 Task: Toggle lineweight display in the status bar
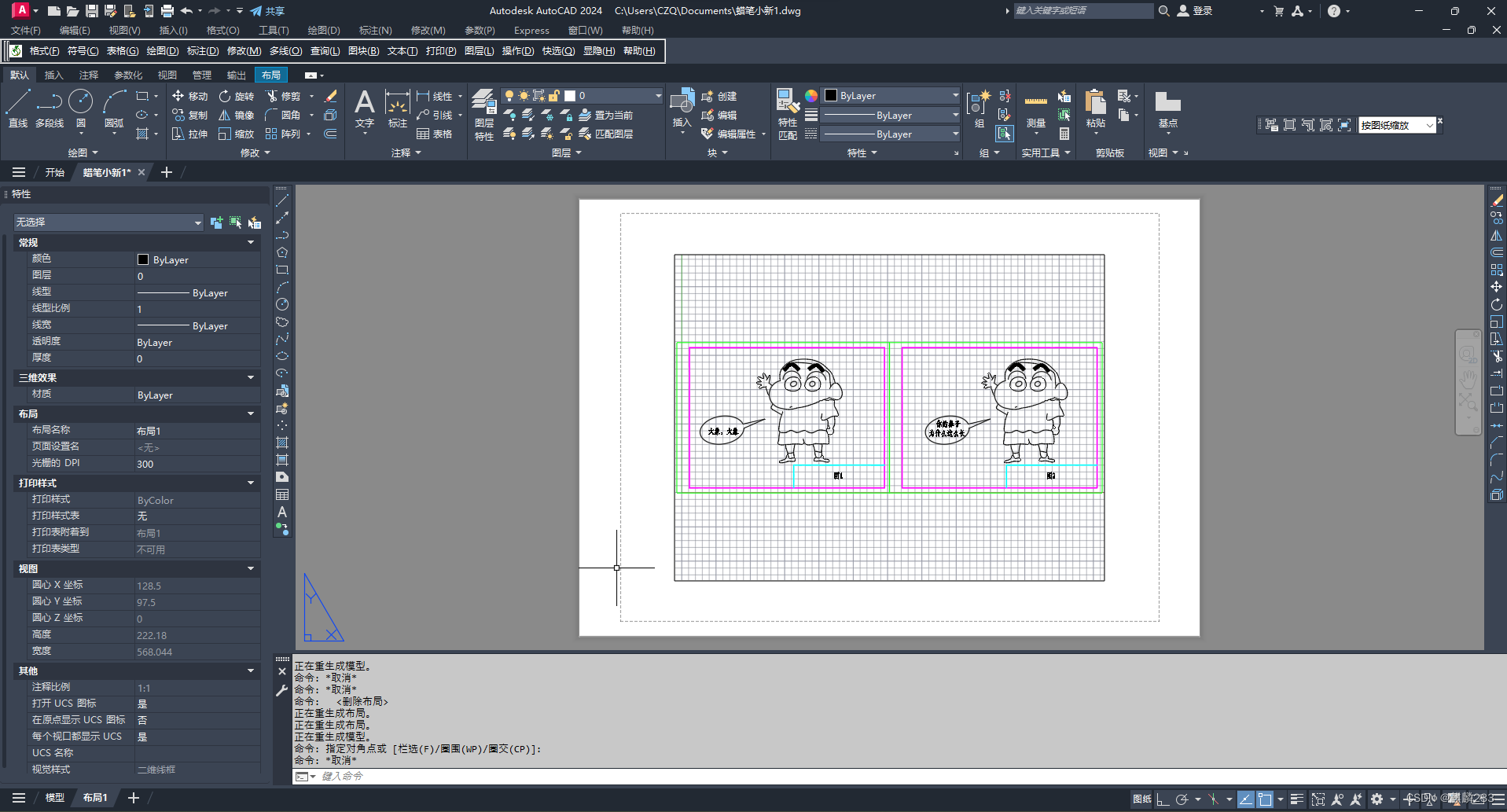(x=1297, y=799)
